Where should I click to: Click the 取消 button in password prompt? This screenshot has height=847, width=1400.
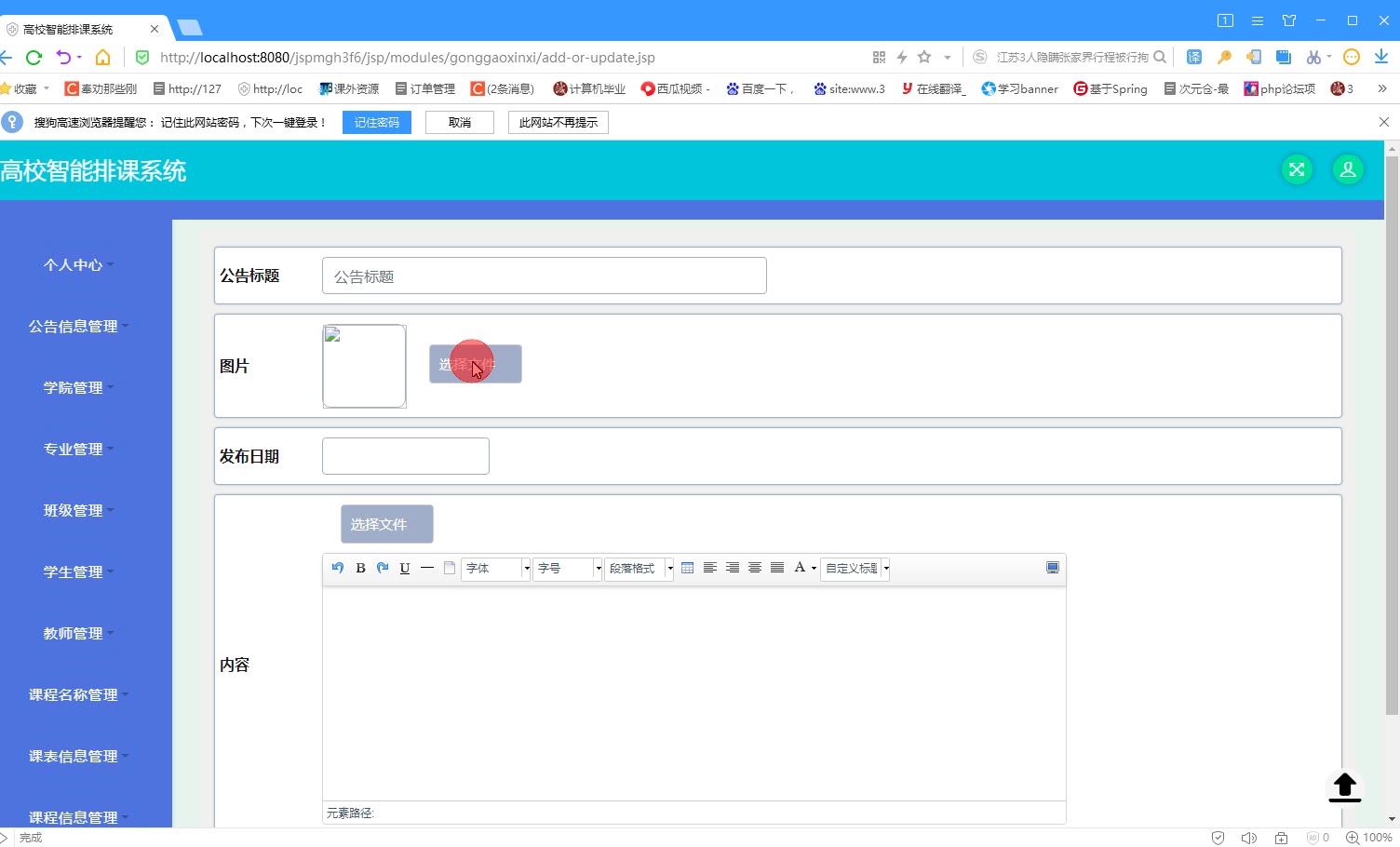[460, 123]
